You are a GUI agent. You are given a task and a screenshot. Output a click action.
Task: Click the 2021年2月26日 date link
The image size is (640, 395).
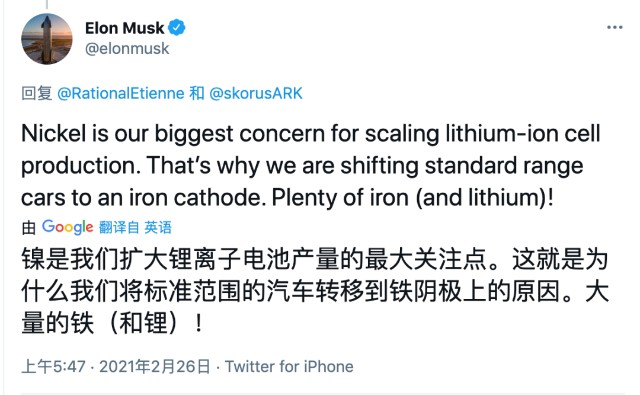(x=155, y=366)
